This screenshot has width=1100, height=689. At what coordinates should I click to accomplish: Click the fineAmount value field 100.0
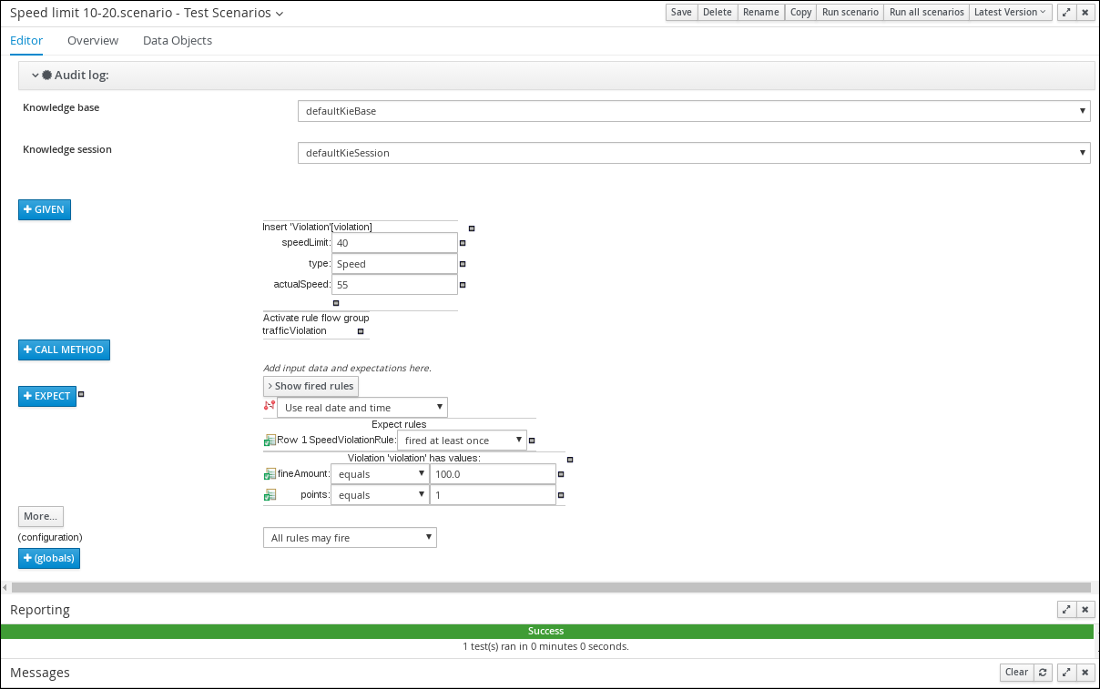[492, 474]
